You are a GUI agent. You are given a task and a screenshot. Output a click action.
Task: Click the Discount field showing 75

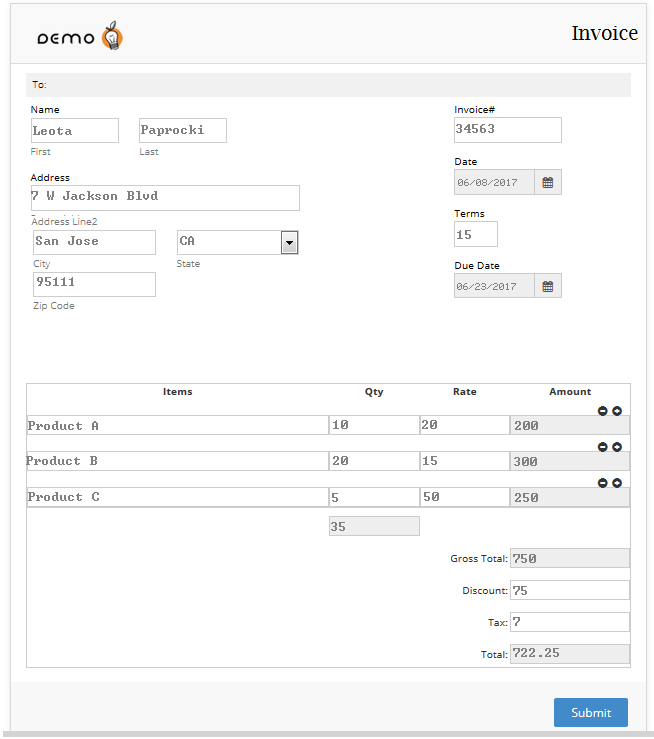[x=569, y=590]
